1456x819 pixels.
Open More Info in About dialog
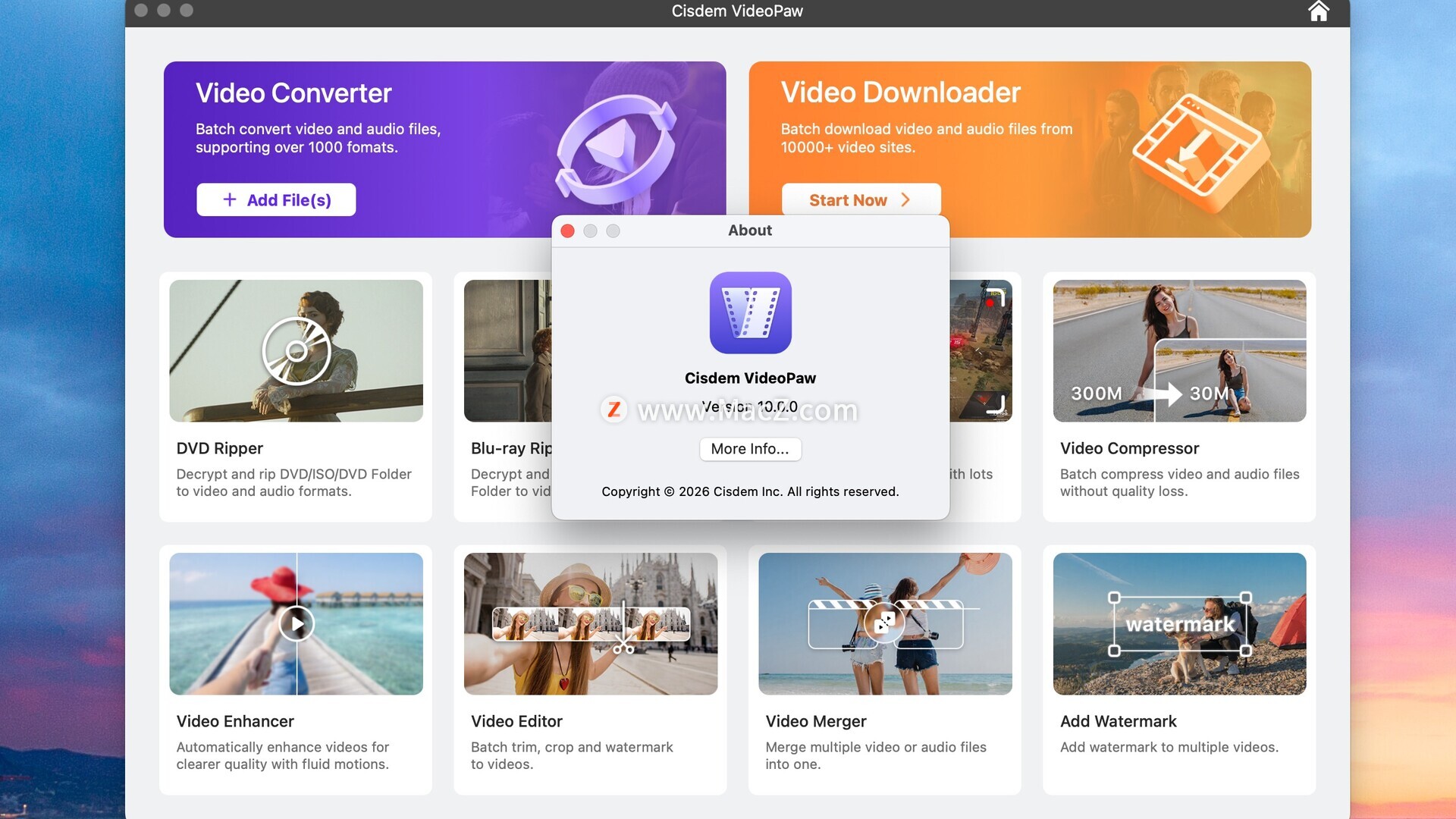[750, 449]
